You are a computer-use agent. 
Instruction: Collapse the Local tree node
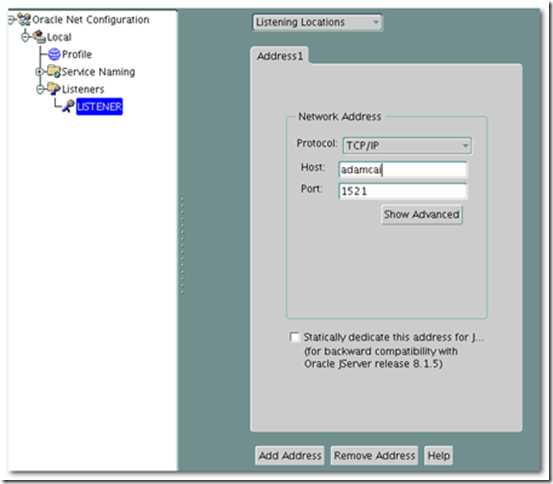point(25,36)
